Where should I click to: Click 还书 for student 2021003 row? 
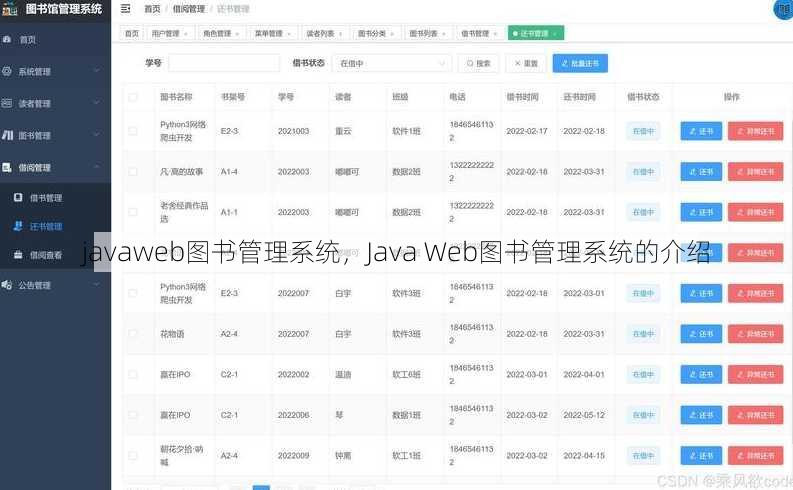[701, 131]
